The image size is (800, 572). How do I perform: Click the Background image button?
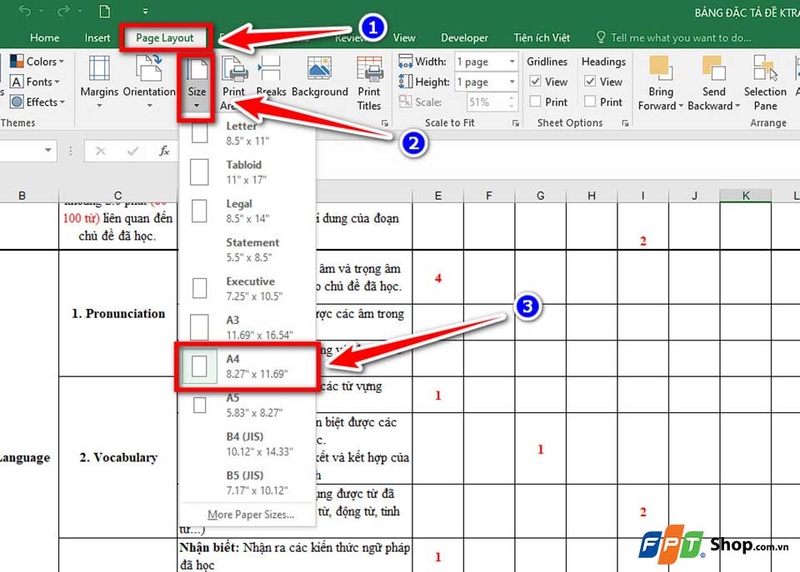[320, 77]
